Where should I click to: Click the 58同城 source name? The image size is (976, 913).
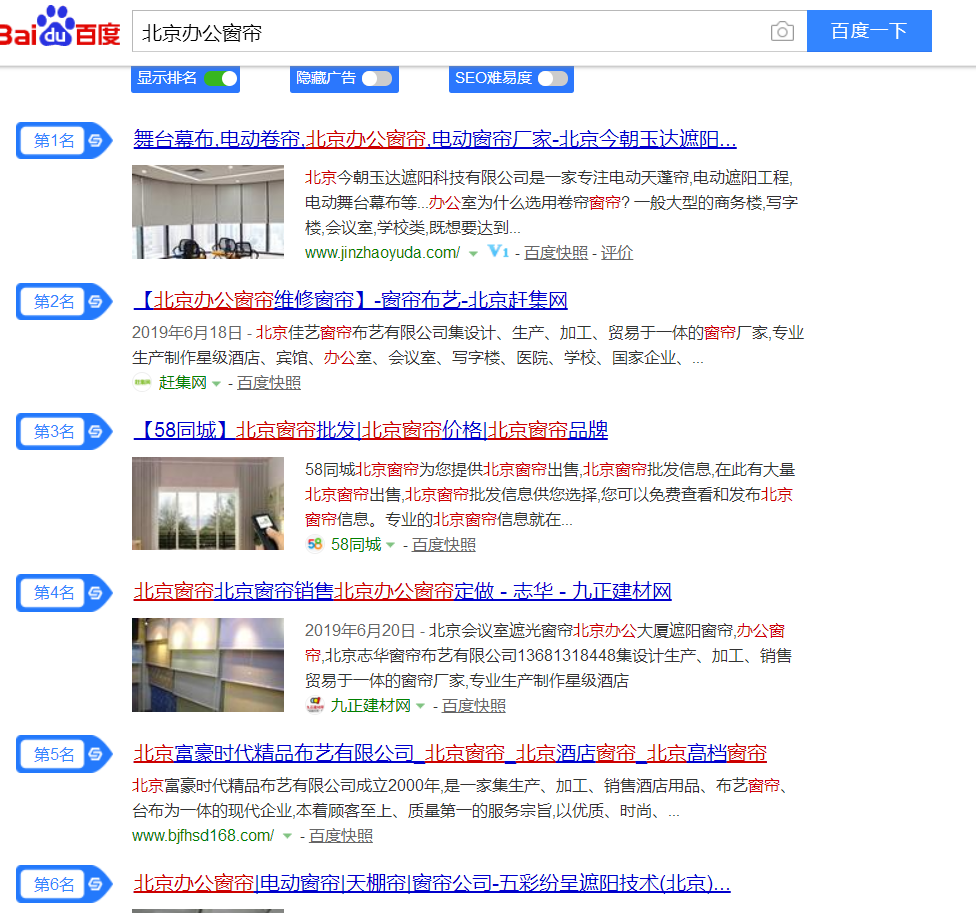point(356,545)
